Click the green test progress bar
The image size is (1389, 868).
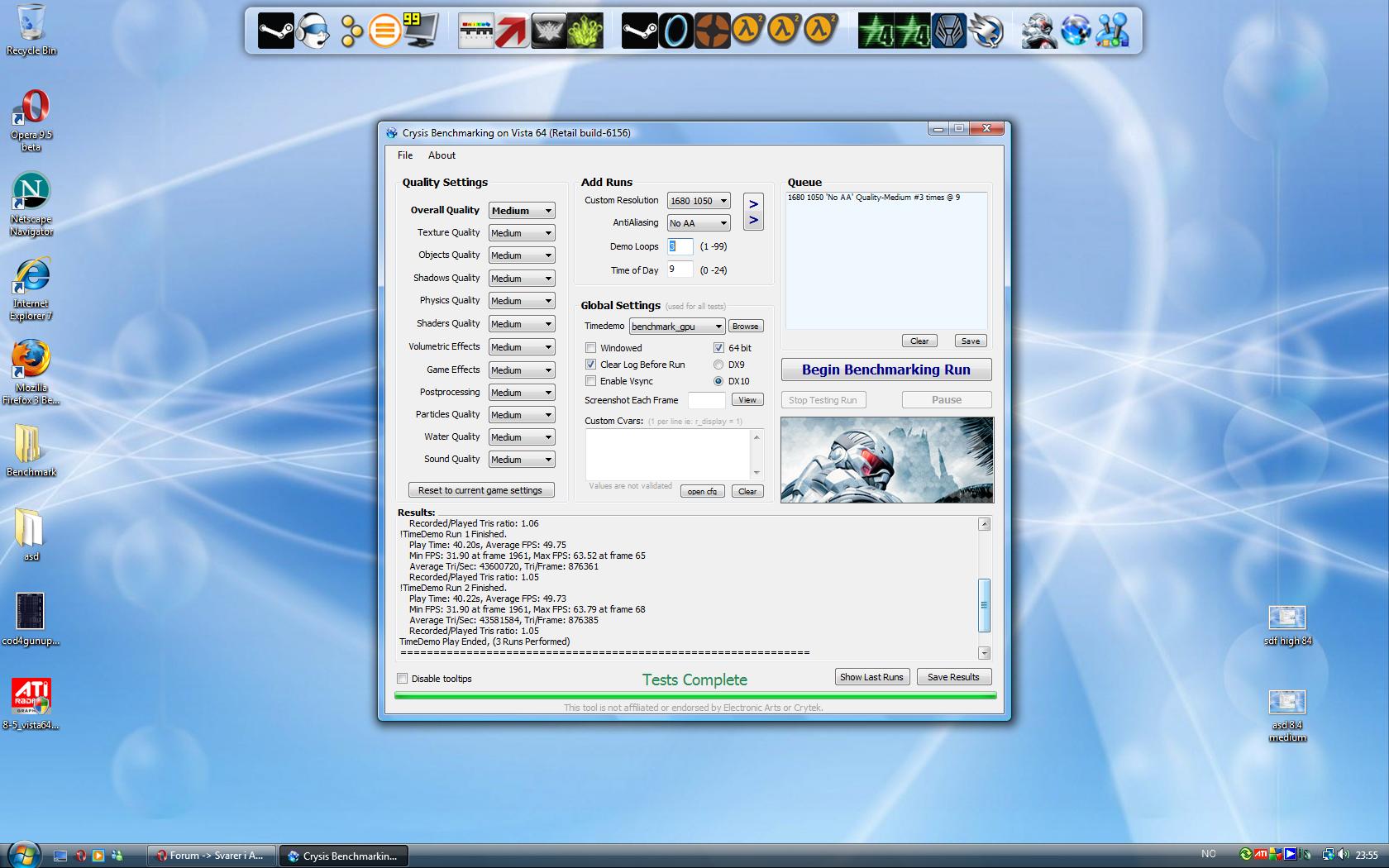[695, 696]
